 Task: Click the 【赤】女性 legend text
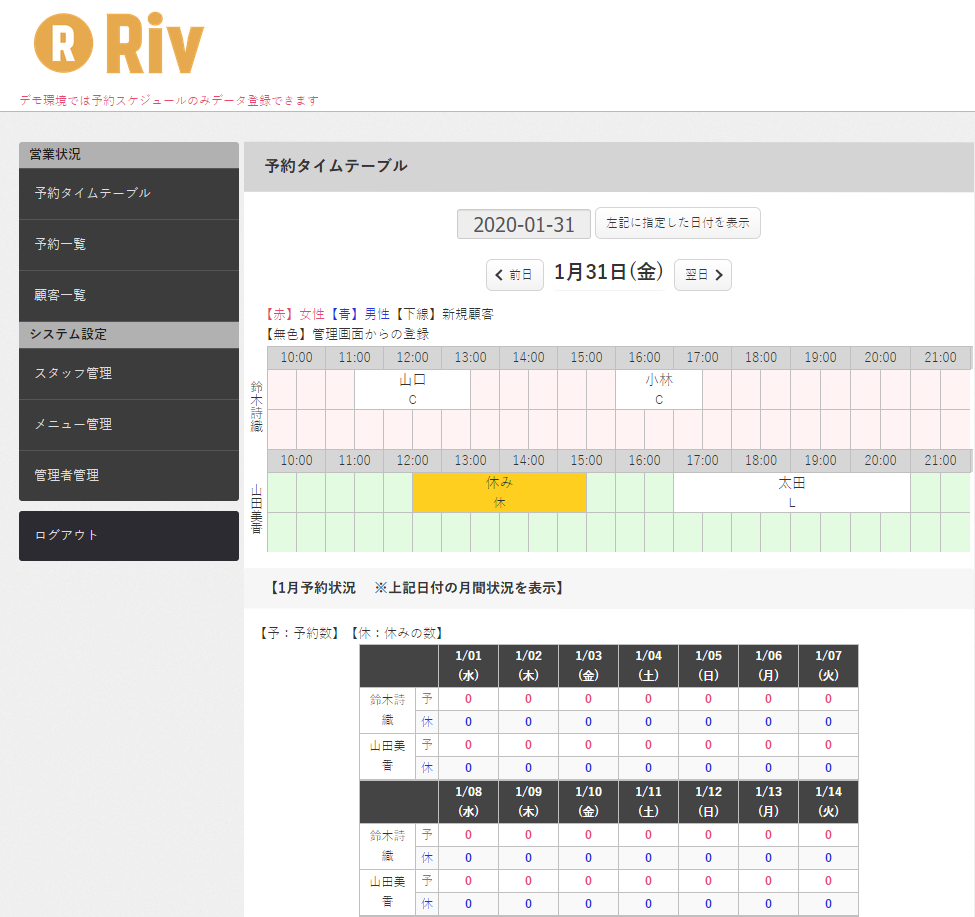pyautogui.click(x=295, y=314)
